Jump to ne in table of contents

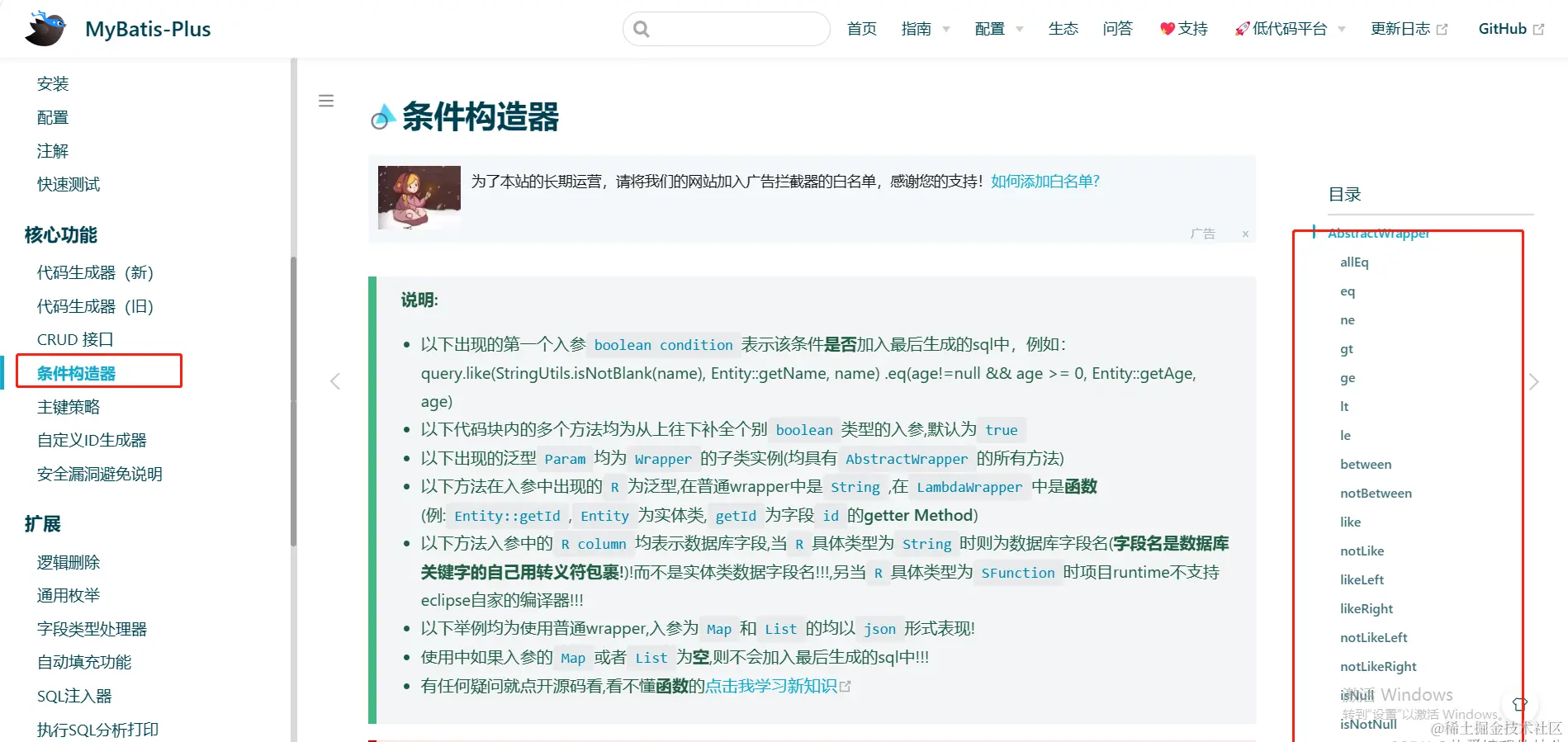pos(1348,320)
